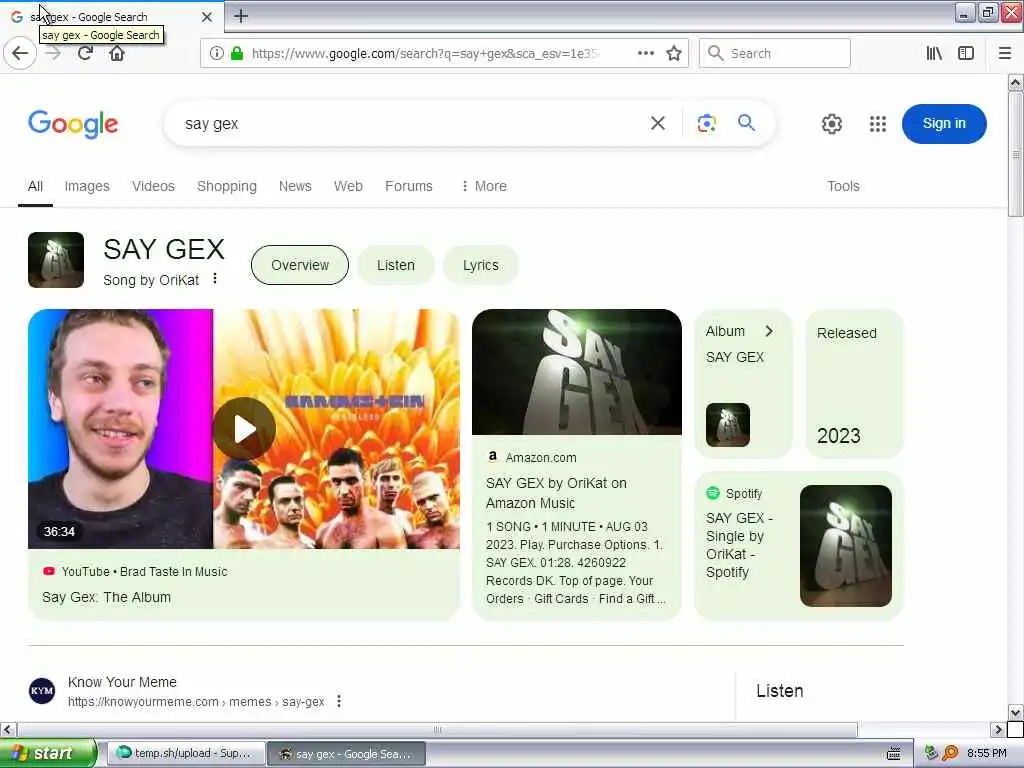Screen dimensions: 1024x768
Task: Switch to the Videos results tab
Action: (x=153, y=186)
